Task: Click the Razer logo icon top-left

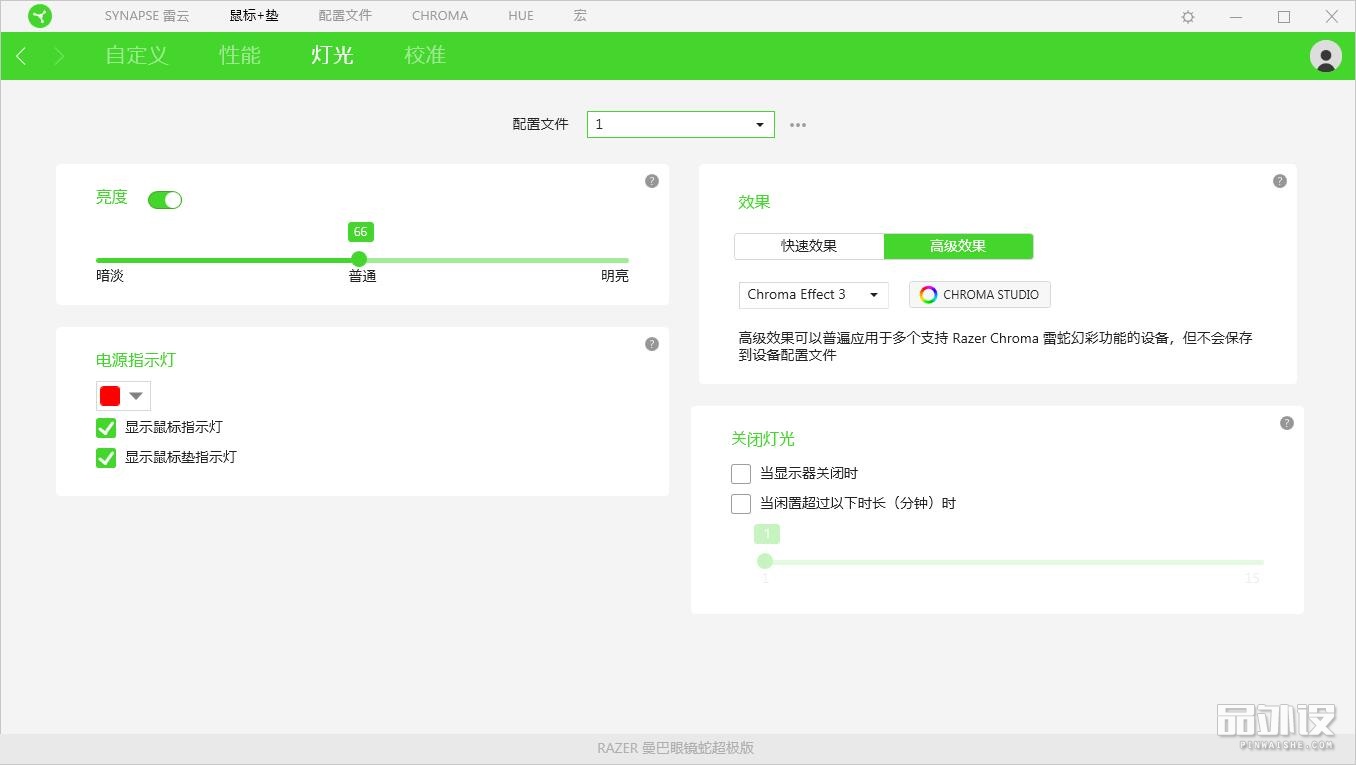Action: point(40,16)
